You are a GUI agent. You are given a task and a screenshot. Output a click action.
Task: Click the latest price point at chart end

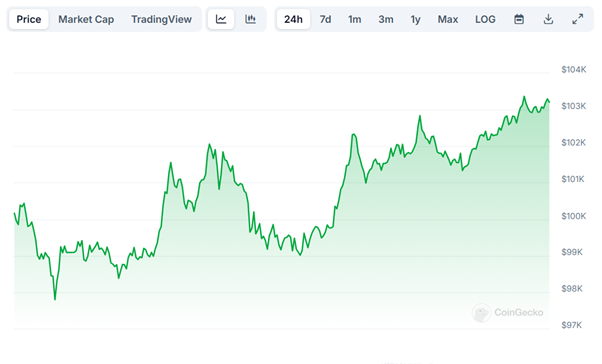(549, 102)
